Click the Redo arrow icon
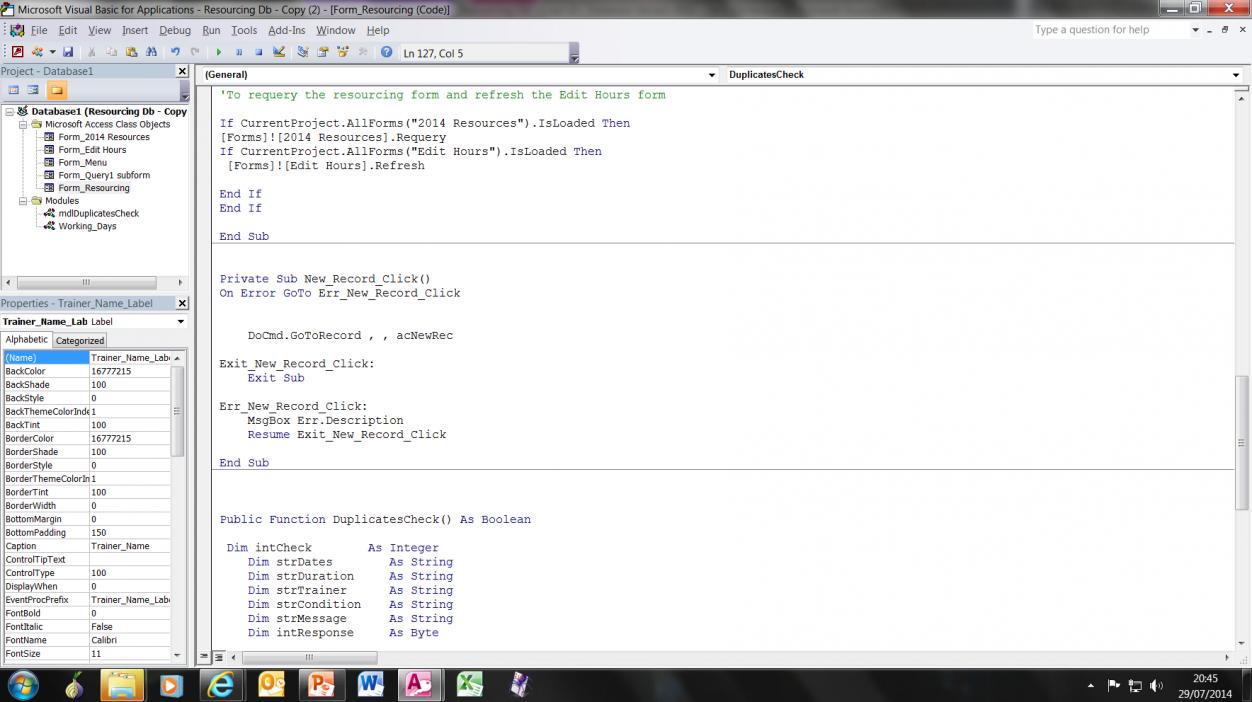Viewport: 1252px width, 702px height. [195, 52]
